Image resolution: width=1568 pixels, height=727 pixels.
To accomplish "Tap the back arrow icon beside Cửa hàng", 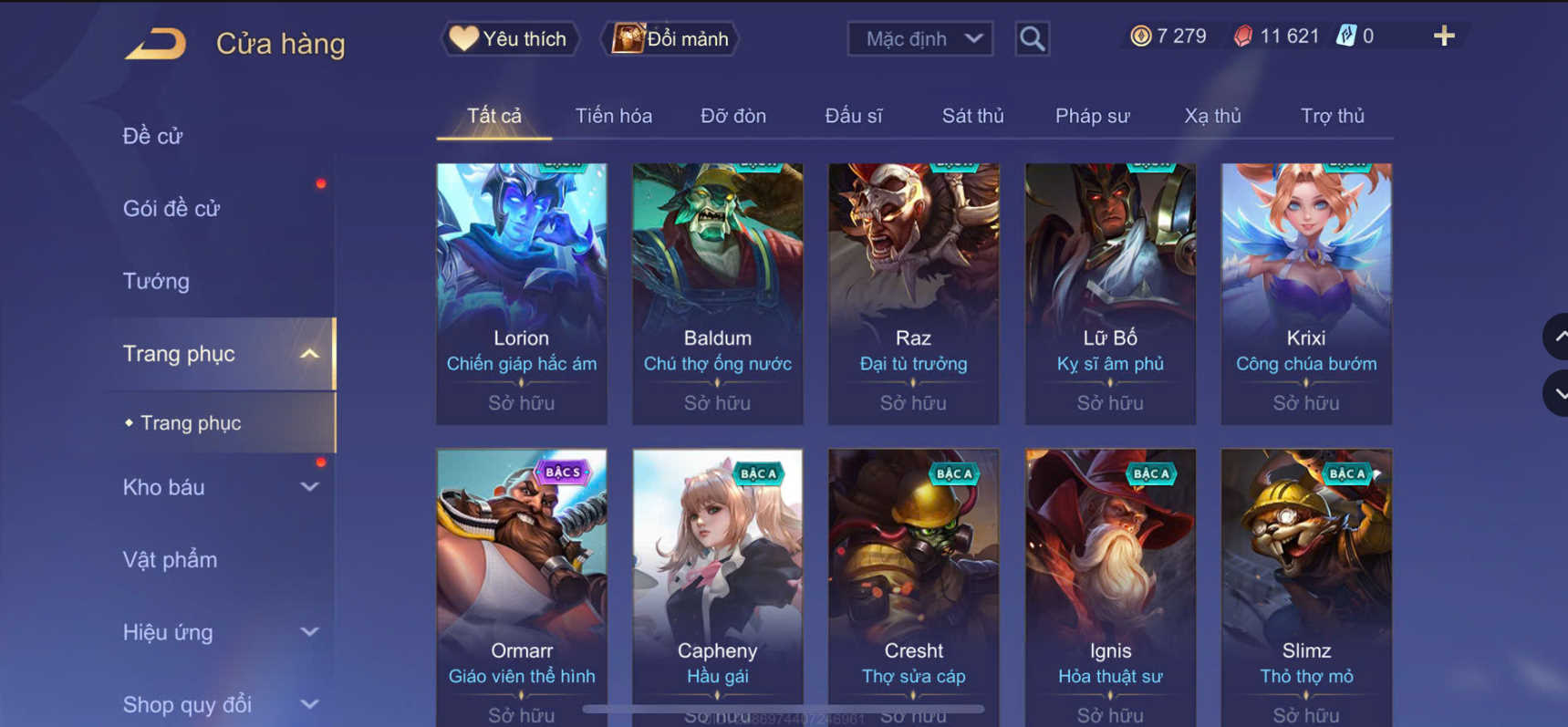I will (155, 43).
